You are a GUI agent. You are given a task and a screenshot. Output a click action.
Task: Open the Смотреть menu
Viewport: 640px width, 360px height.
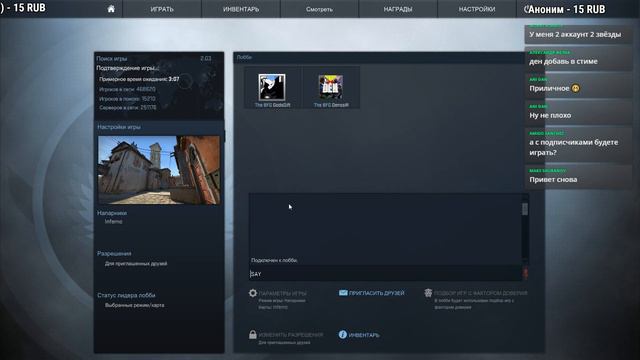click(319, 9)
